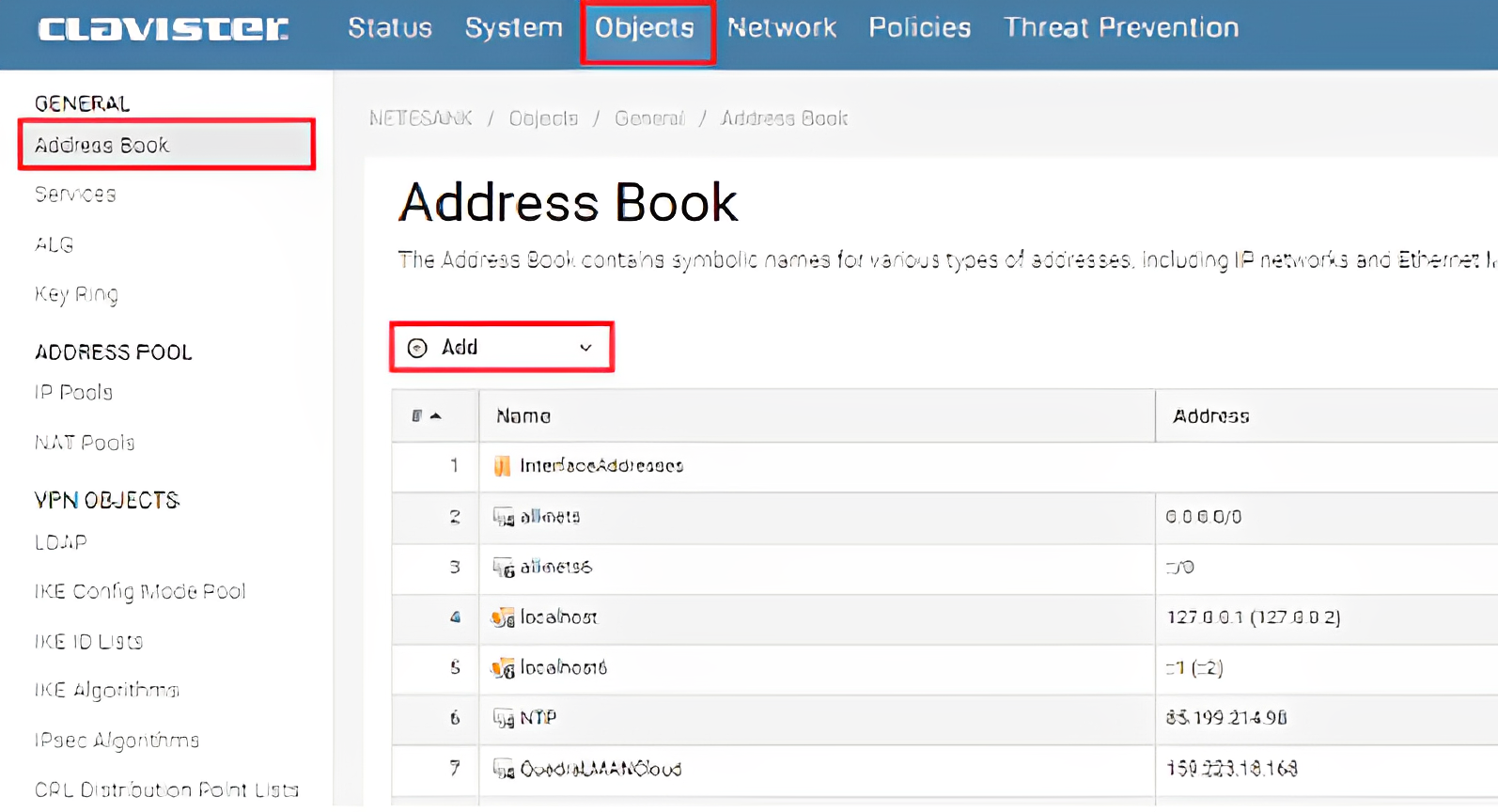Viewport: 1498px width, 812px height.
Task: Go to Services in the sidebar
Action: tap(75, 195)
